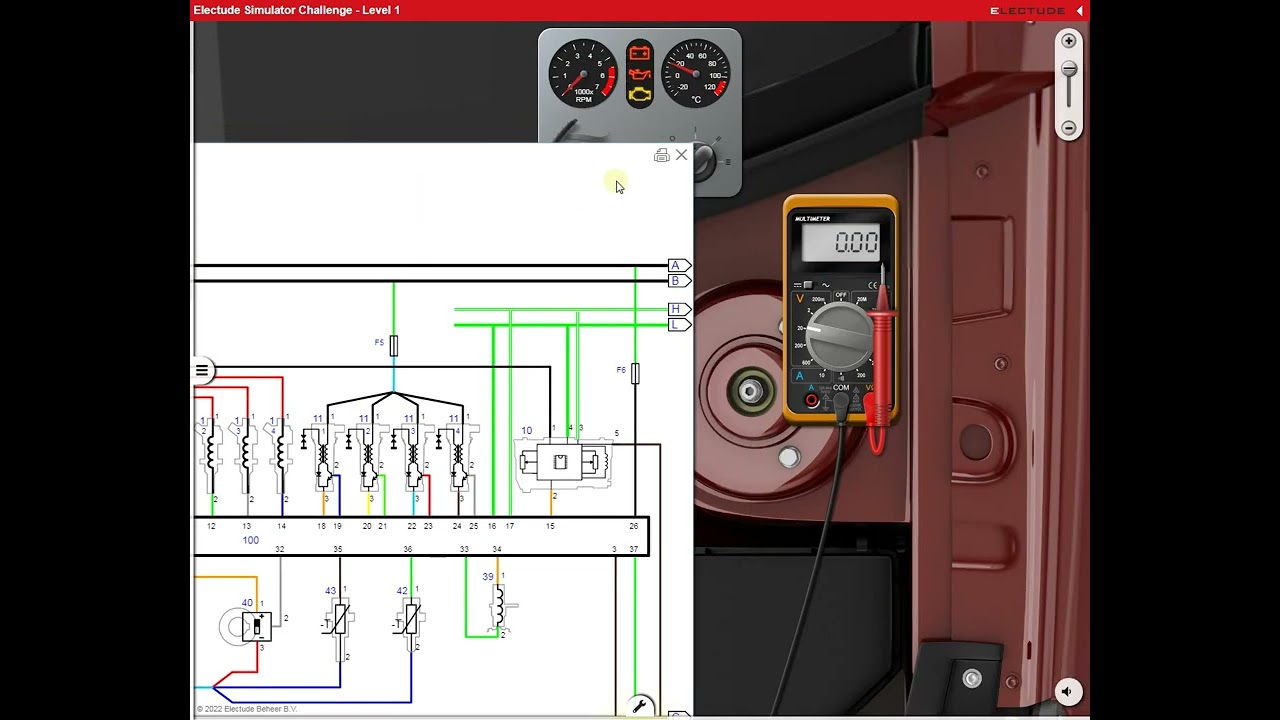
Task: Collapse the Electude header arrow
Action: pos(1080,10)
